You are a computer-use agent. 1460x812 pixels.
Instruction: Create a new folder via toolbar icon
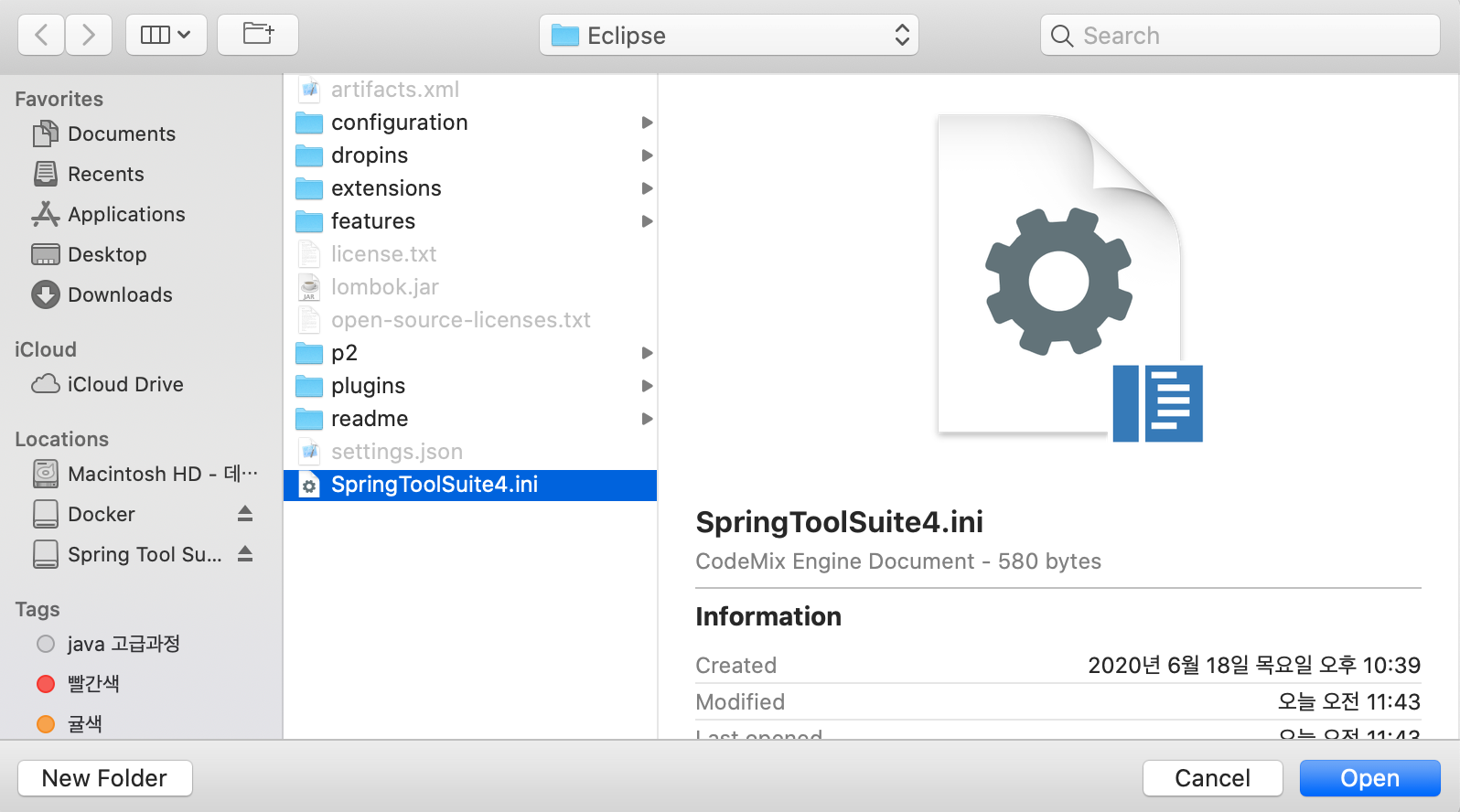tap(258, 35)
